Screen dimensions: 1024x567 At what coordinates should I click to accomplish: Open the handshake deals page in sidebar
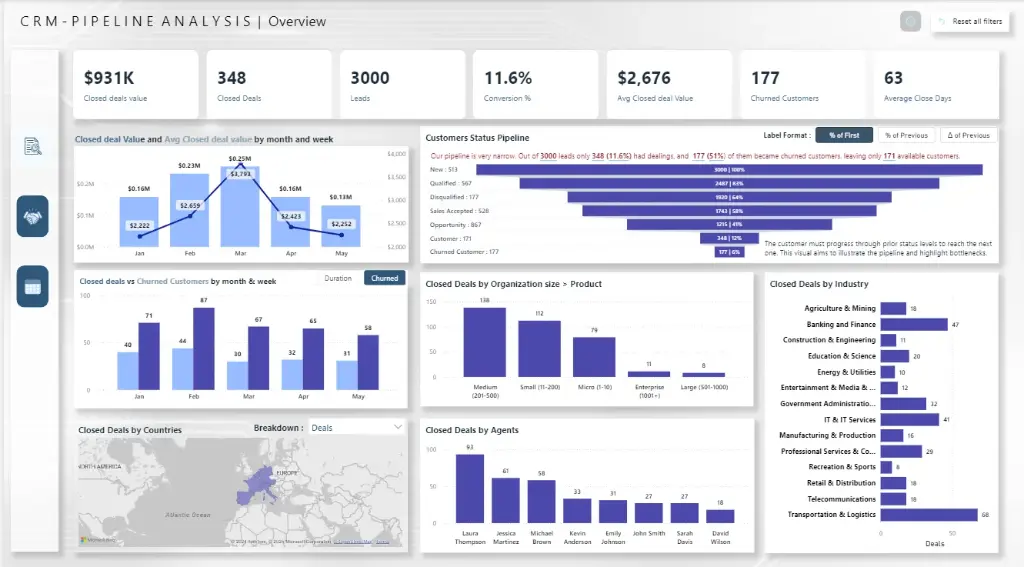(33, 216)
